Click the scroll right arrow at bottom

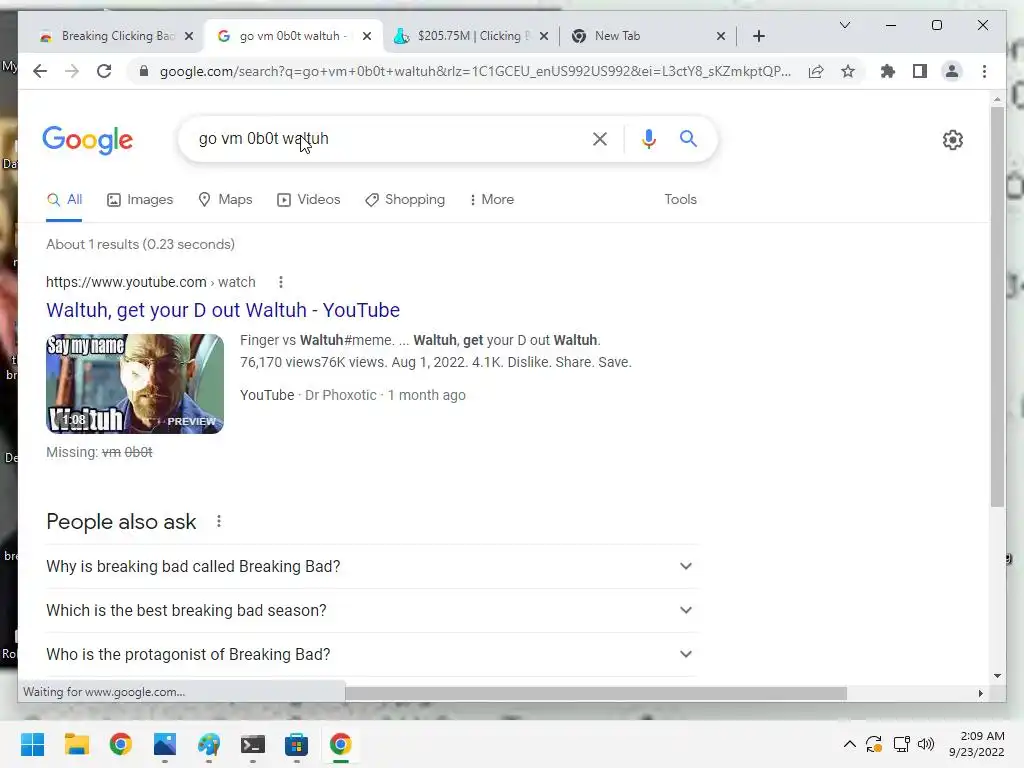[x=980, y=693]
